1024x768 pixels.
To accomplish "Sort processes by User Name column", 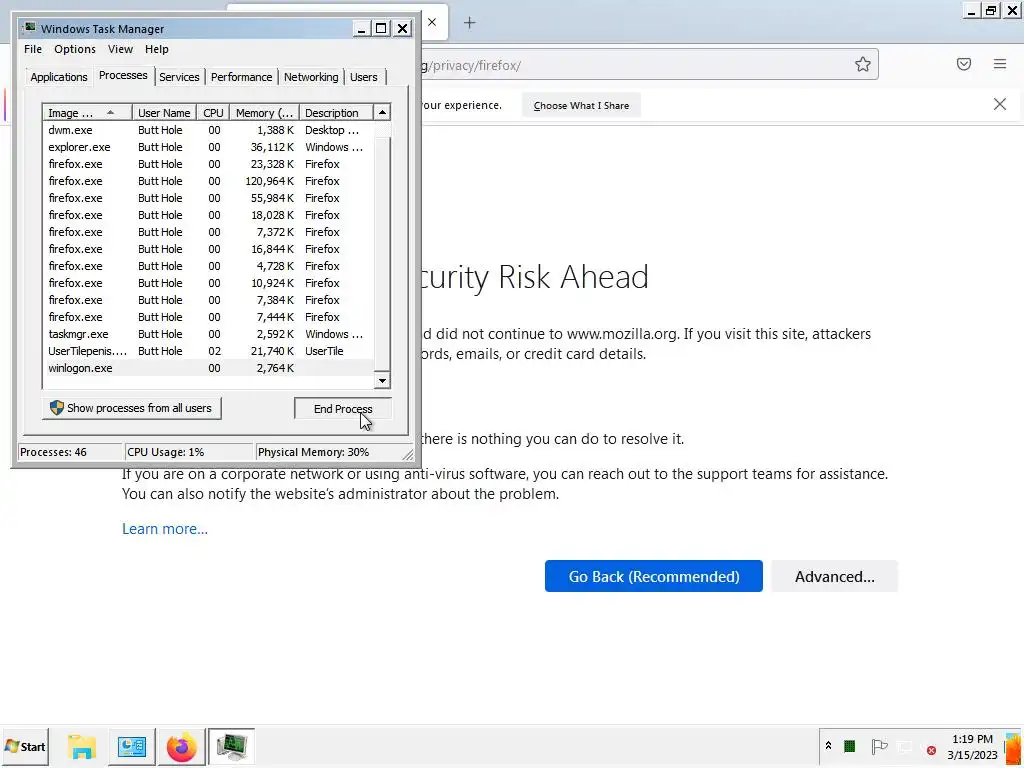I will click(x=165, y=112).
